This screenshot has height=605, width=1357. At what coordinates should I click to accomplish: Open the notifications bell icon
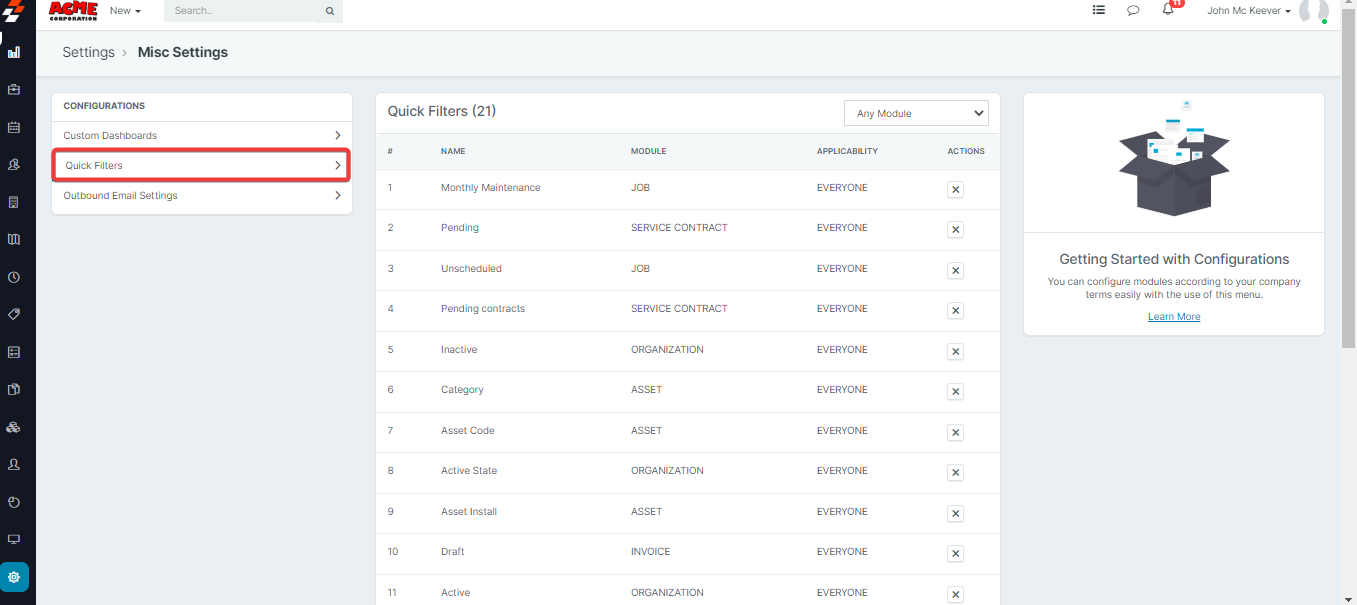click(x=1168, y=10)
